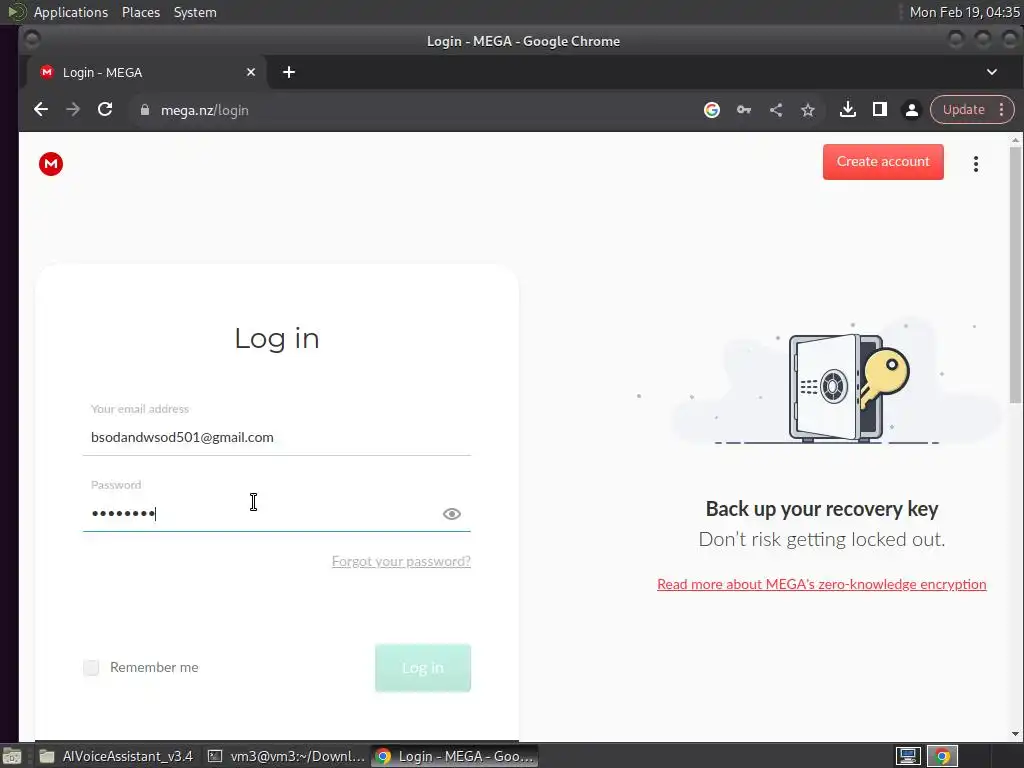Click show desktop icon in taskbar
Screen dimensions: 1024x768
click(x=12, y=756)
